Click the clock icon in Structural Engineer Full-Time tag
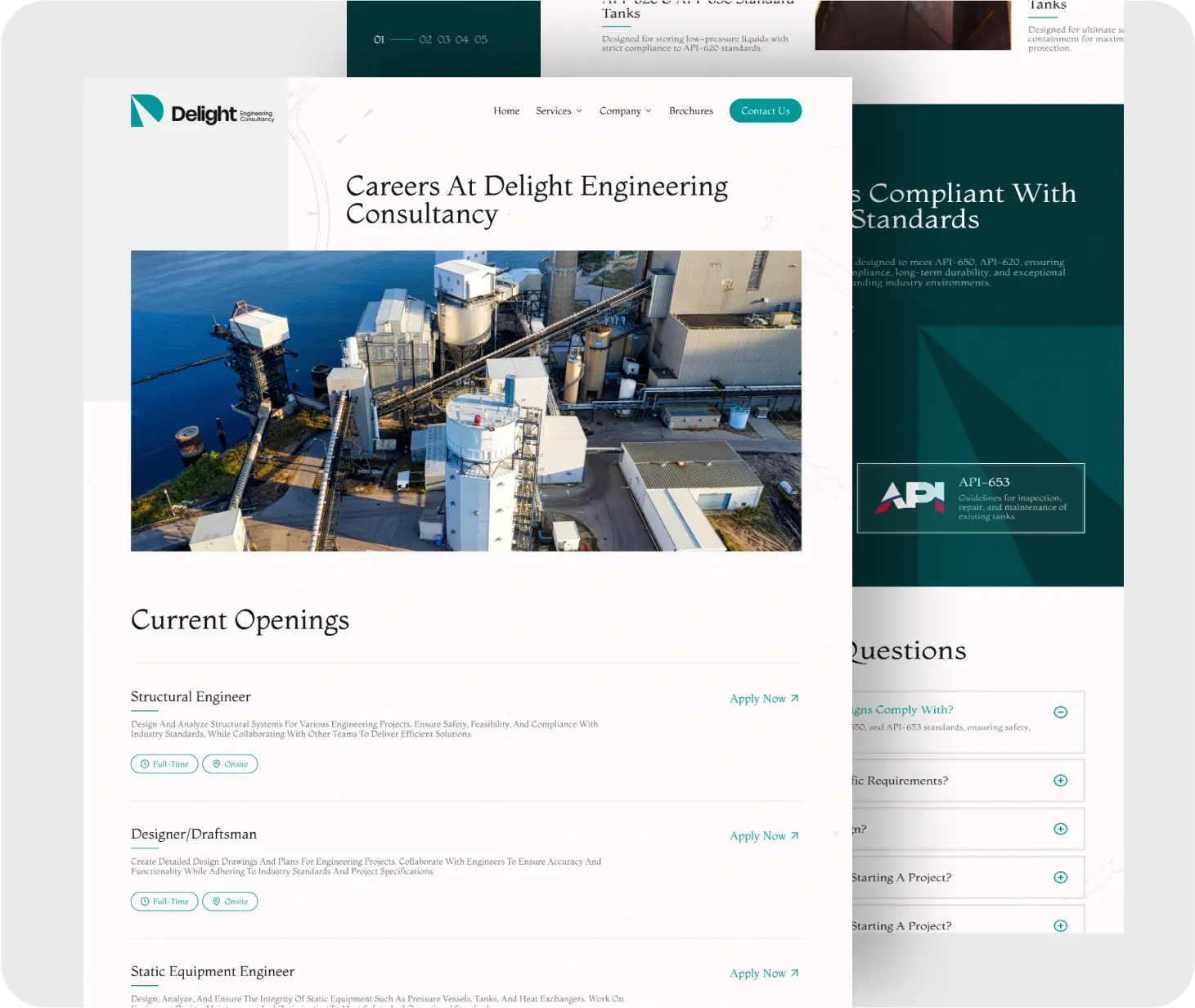 click(x=145, y=764)
